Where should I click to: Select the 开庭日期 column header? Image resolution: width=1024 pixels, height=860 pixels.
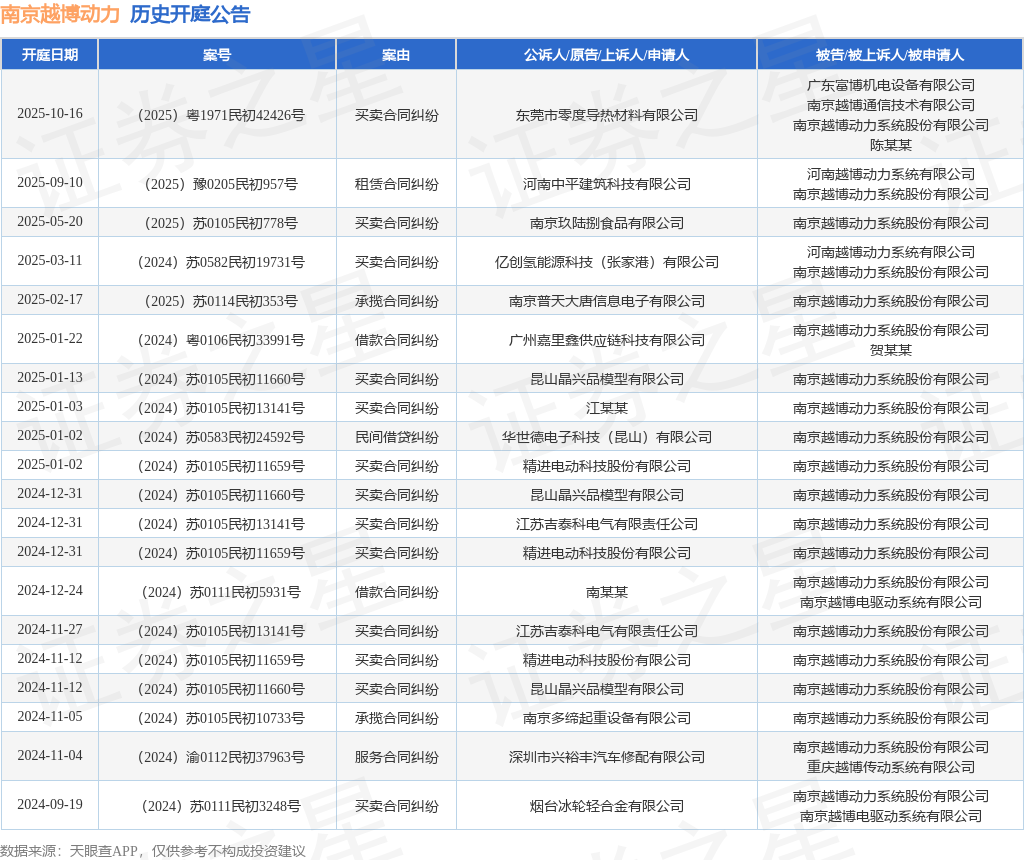(50, 55)
